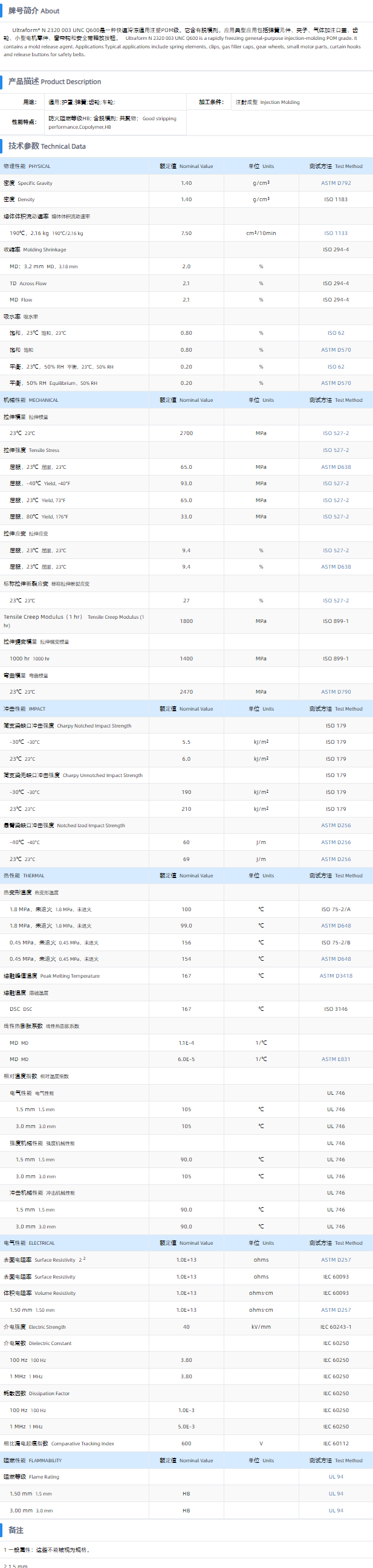Click the ISO 1183 Density test method

pyautogui.click(x=336, y=199)
